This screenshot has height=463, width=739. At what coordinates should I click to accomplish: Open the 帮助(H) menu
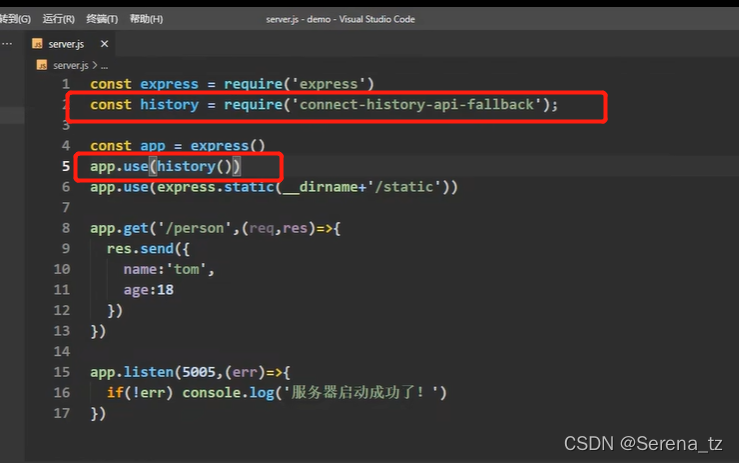146,19
